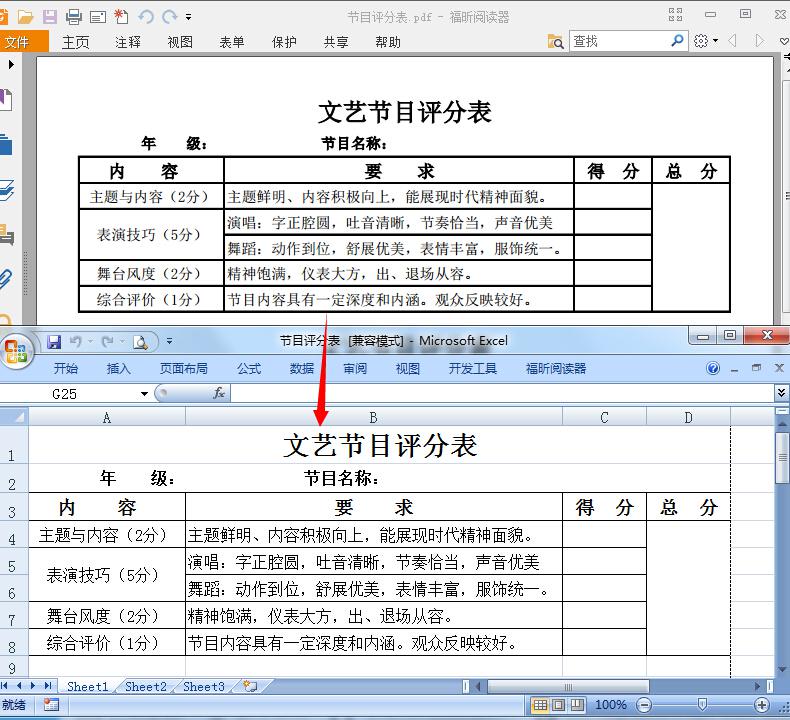790x720 pixels.
Task: Click the zoom in plus button
Action: (762, 705)
